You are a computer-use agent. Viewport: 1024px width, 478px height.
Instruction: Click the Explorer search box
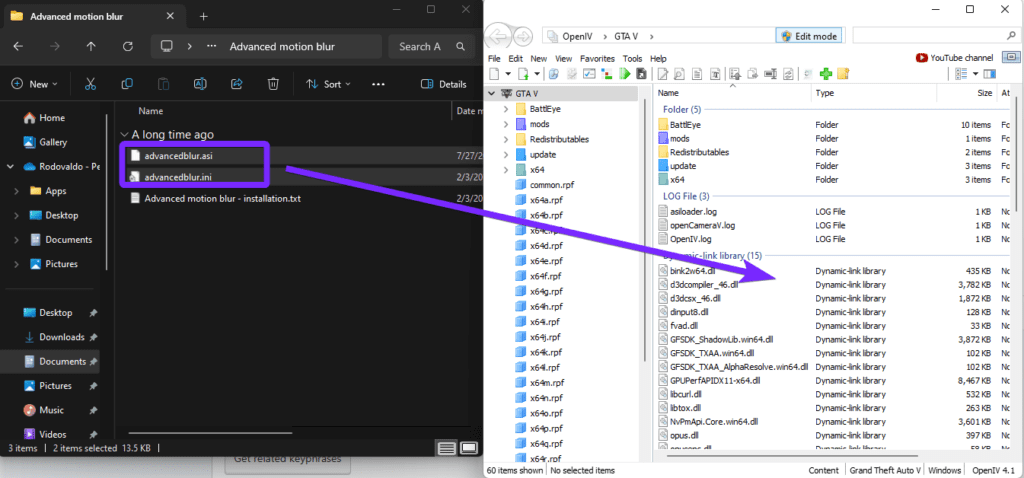[x=431, y=46]
